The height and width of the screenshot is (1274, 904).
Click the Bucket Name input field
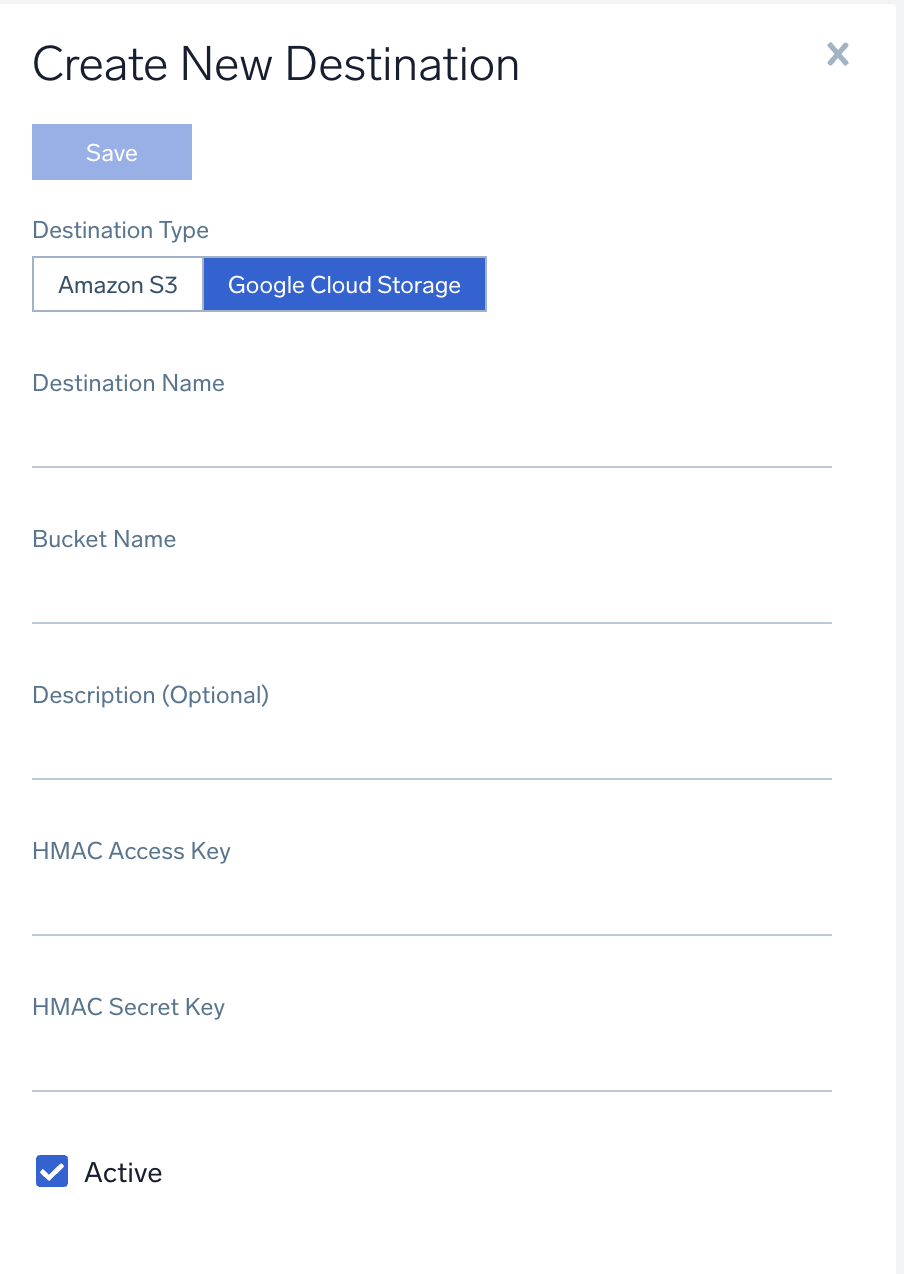click(x=430, y=606)
